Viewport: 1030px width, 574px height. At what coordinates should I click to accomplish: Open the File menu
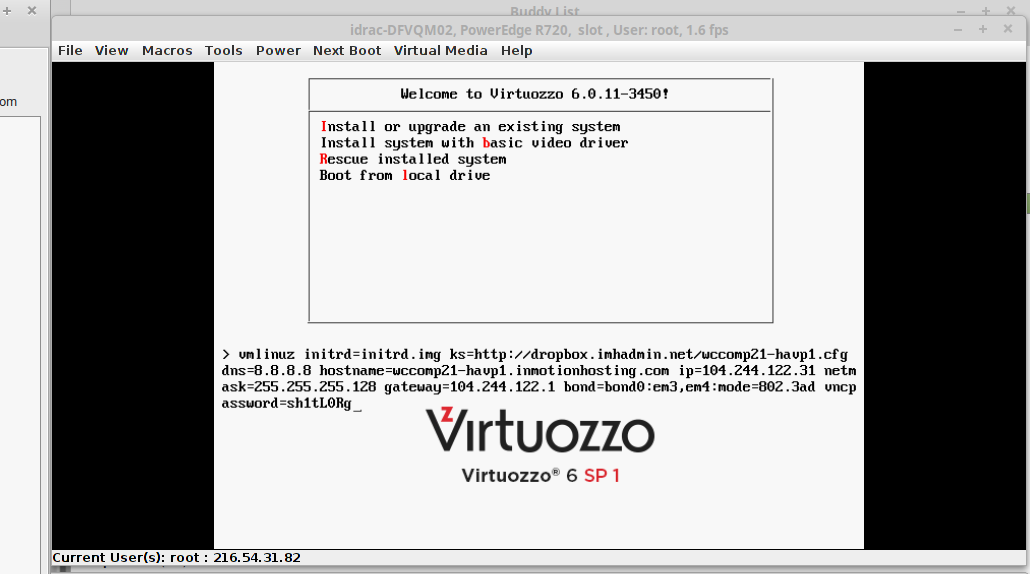click(70, 51)
